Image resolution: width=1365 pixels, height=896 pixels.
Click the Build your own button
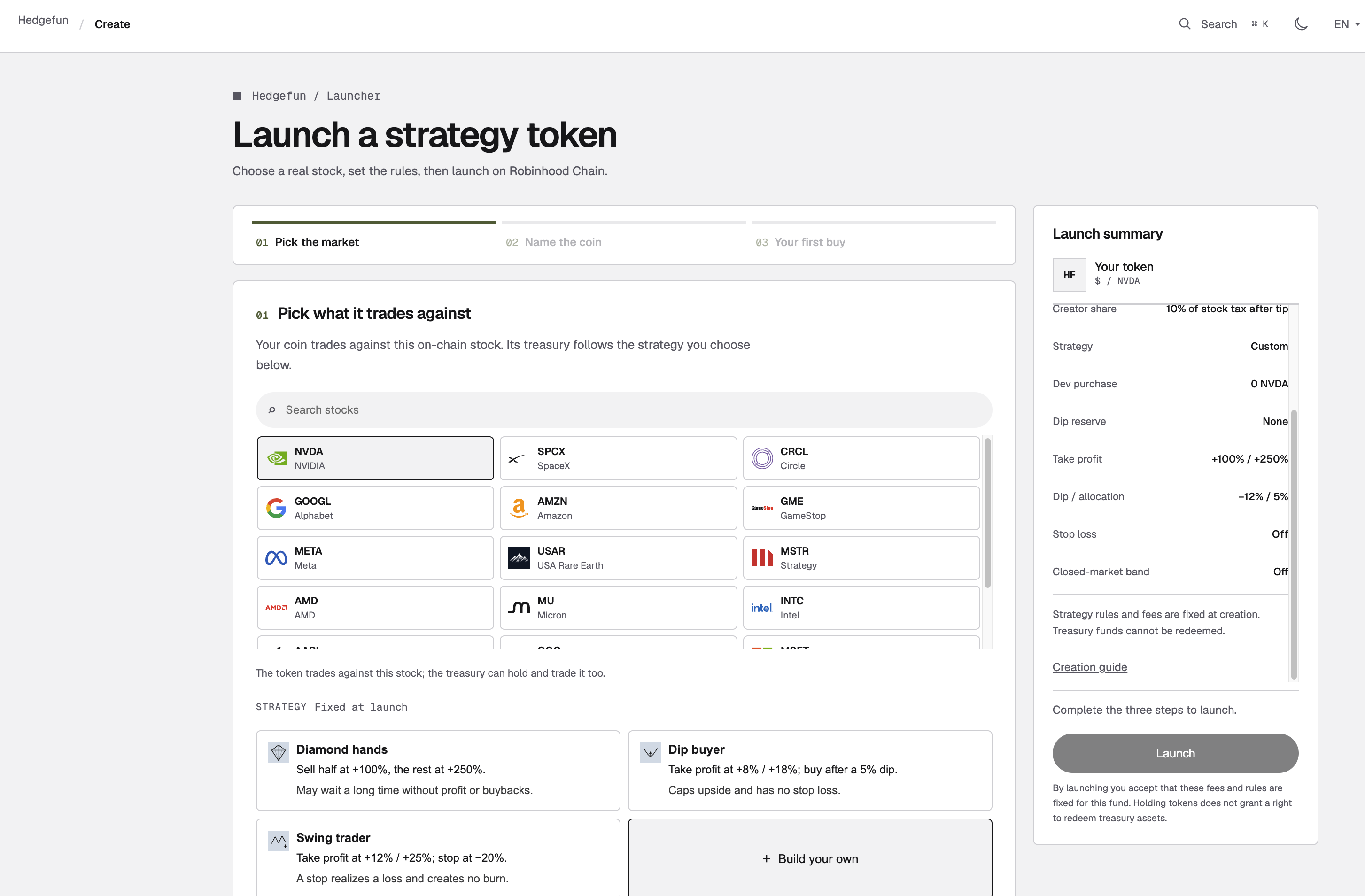pyautogui.click(x=810, y=858)
